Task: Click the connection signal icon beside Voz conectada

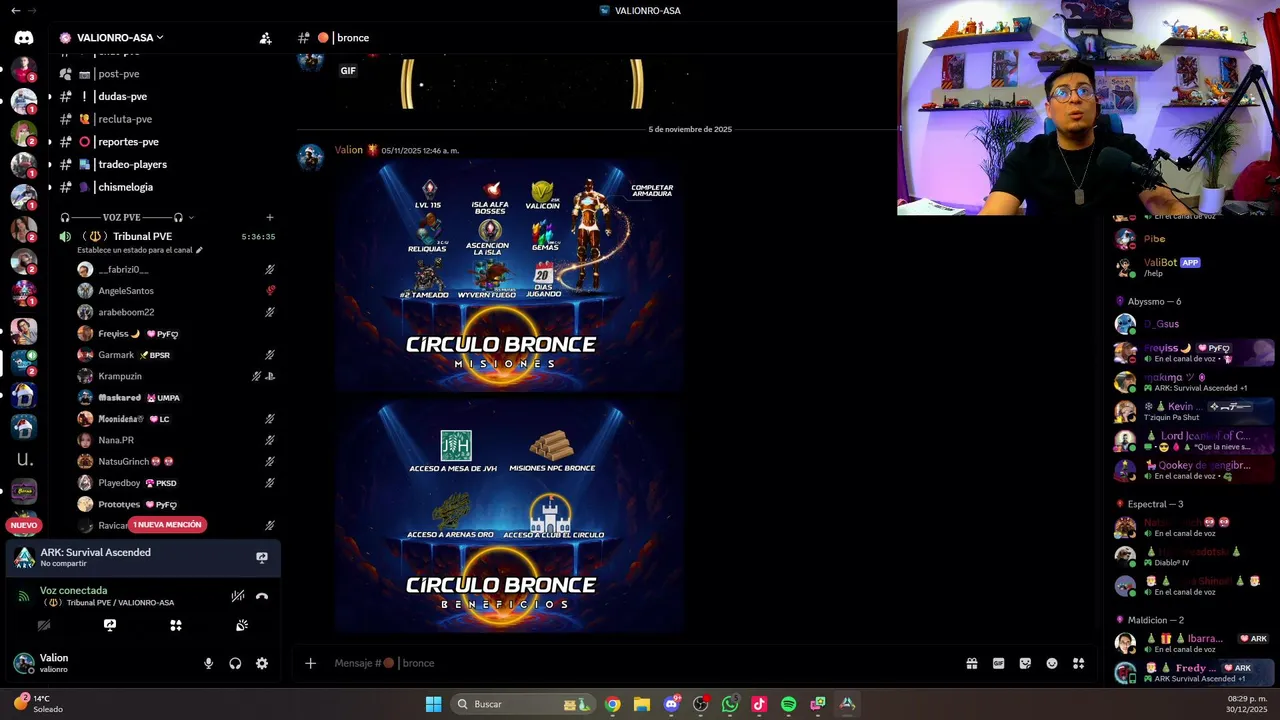Action: [24, 596]
